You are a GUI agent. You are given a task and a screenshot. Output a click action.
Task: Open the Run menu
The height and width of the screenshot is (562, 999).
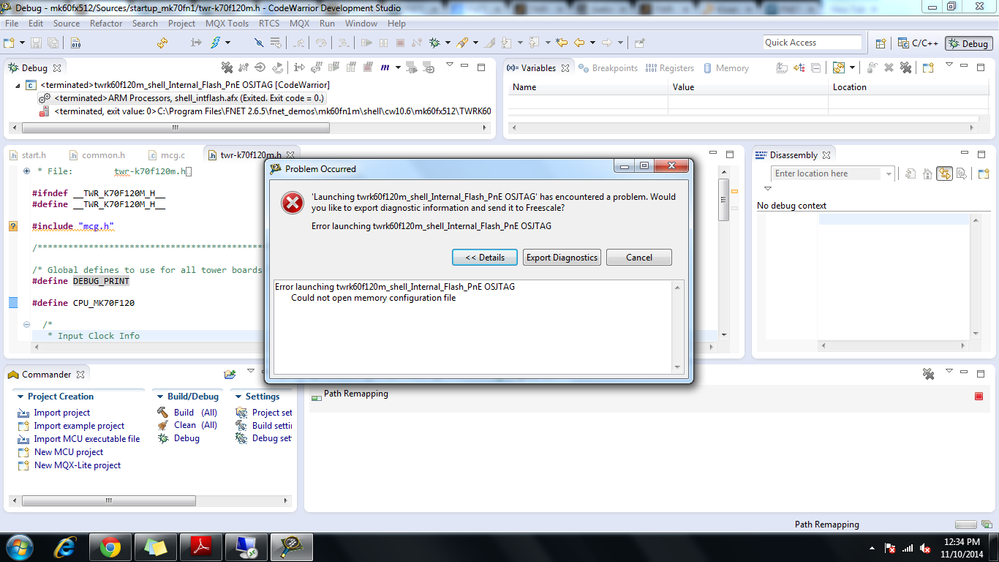(327, 24)
